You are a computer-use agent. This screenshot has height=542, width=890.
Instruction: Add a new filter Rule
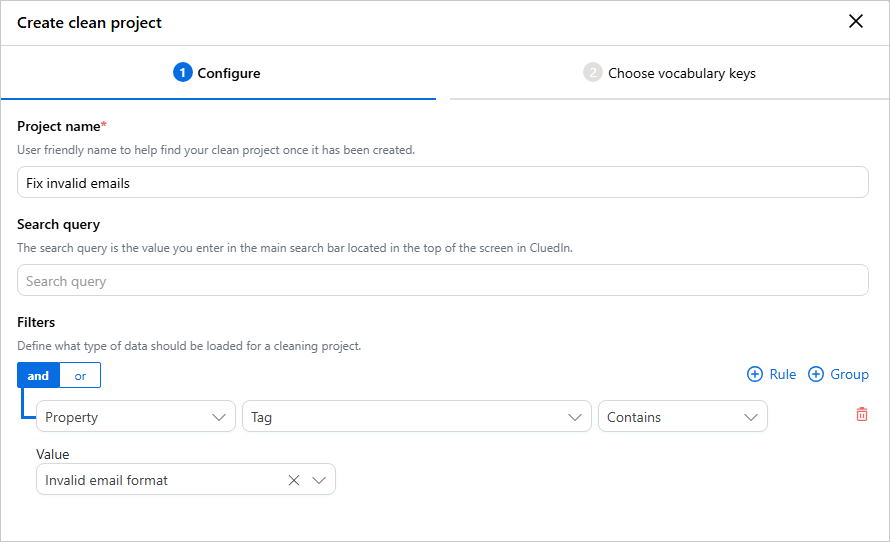(x=771, y=375)
